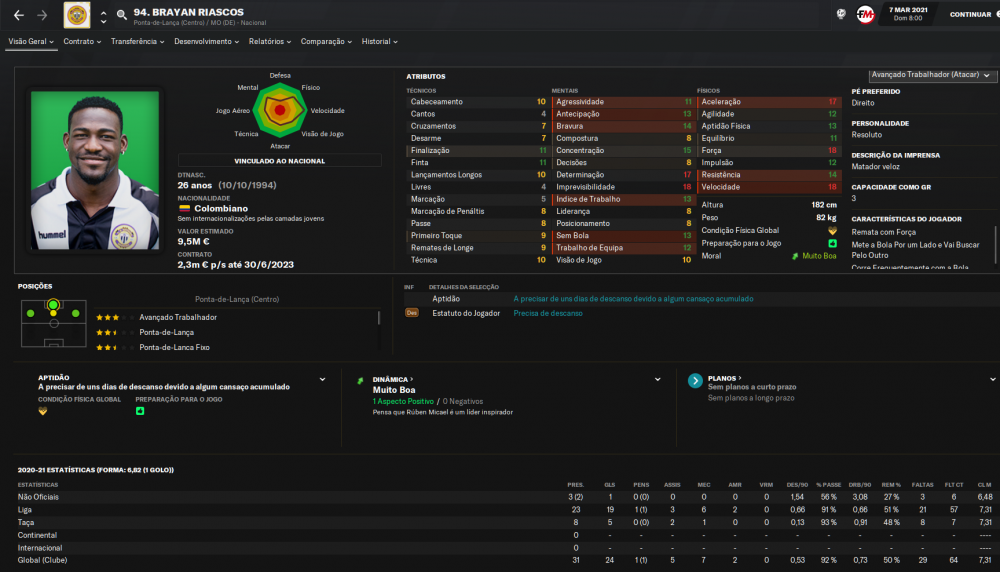Open the Nacional club badge
Viewport: 1000px width, 572px height.
[77, 15]
